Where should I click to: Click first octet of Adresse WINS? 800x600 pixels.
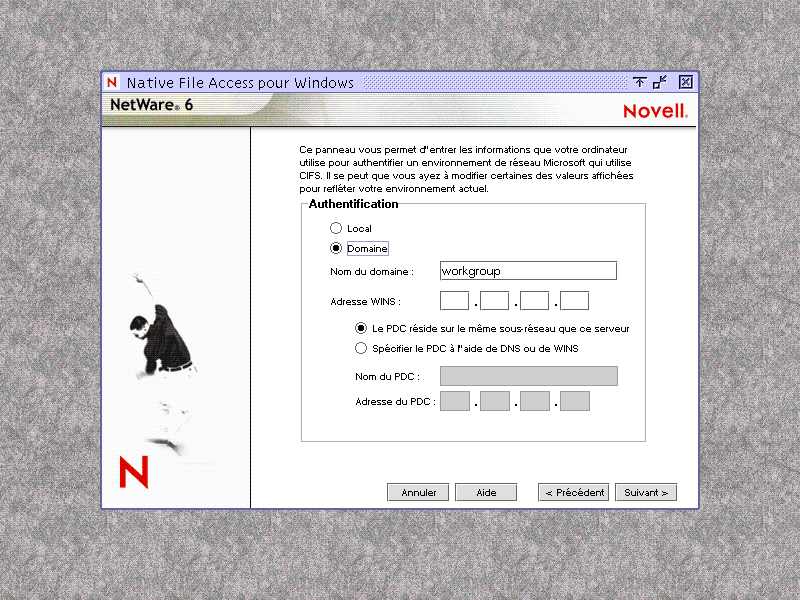click(x=454, y=301)
